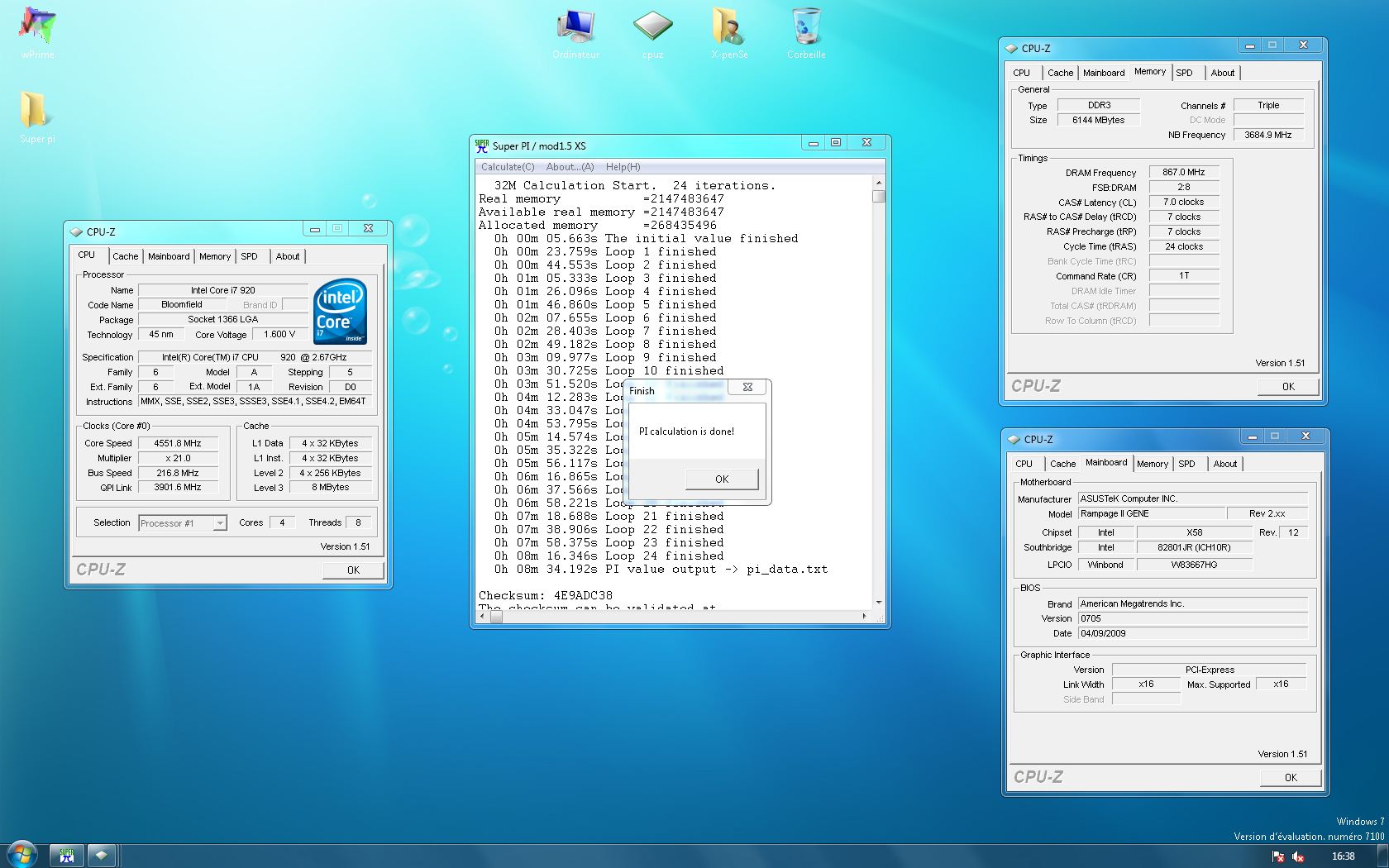Open the Corbeille recycle bin
The width and height of the screenshot is (1389, 868).
pyautogui.click(x=806, y=31)
